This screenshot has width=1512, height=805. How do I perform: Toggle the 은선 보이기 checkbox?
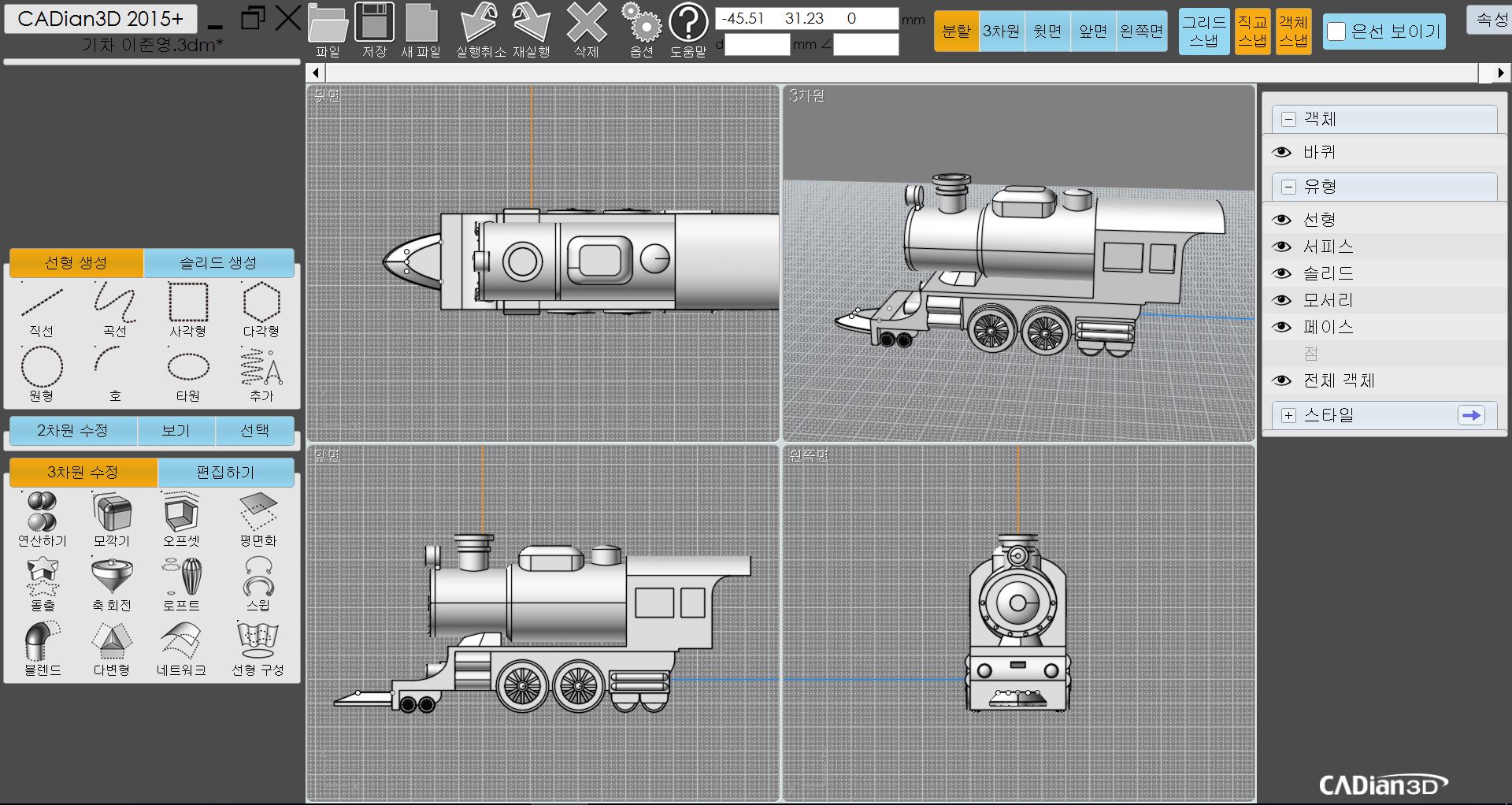coord(1336,32)
